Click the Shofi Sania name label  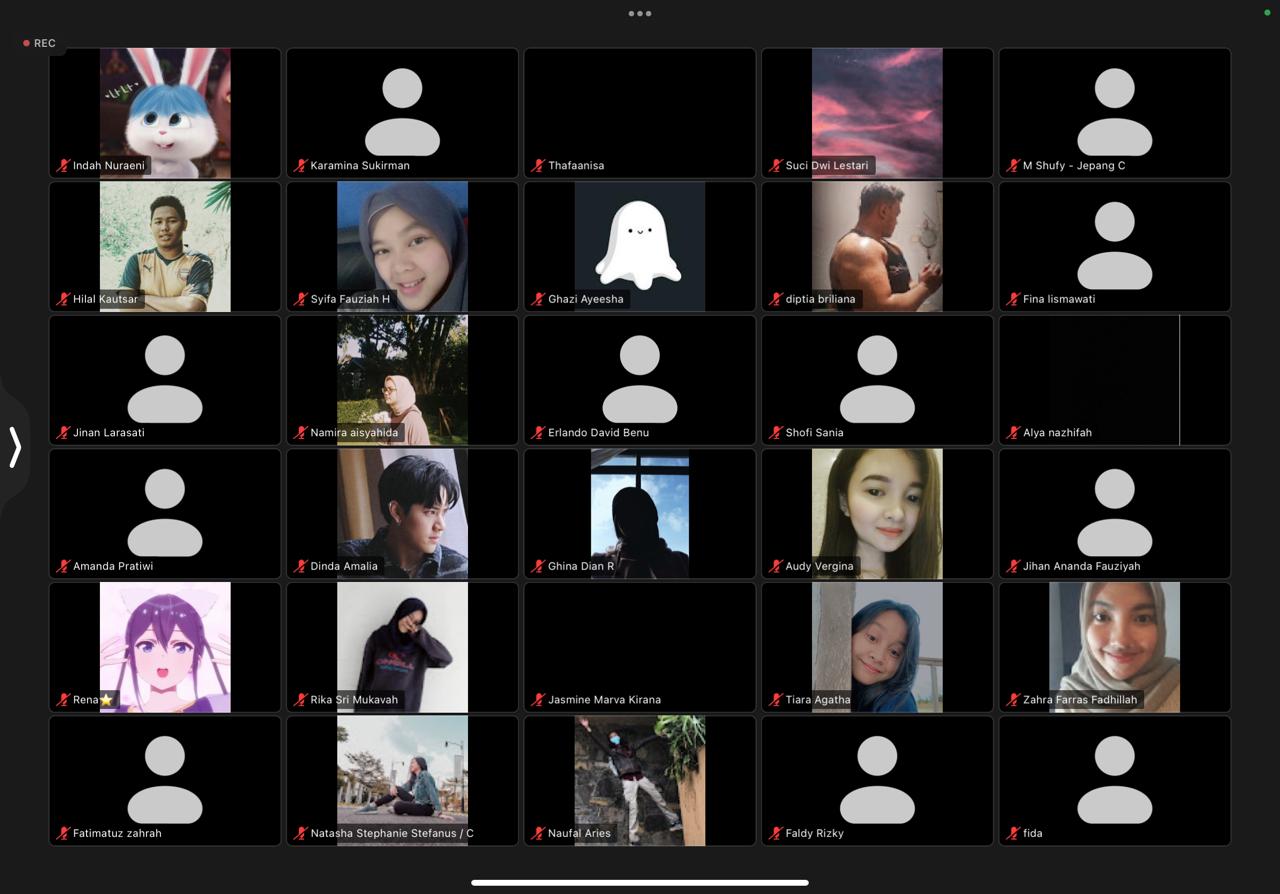coord(814,433)
